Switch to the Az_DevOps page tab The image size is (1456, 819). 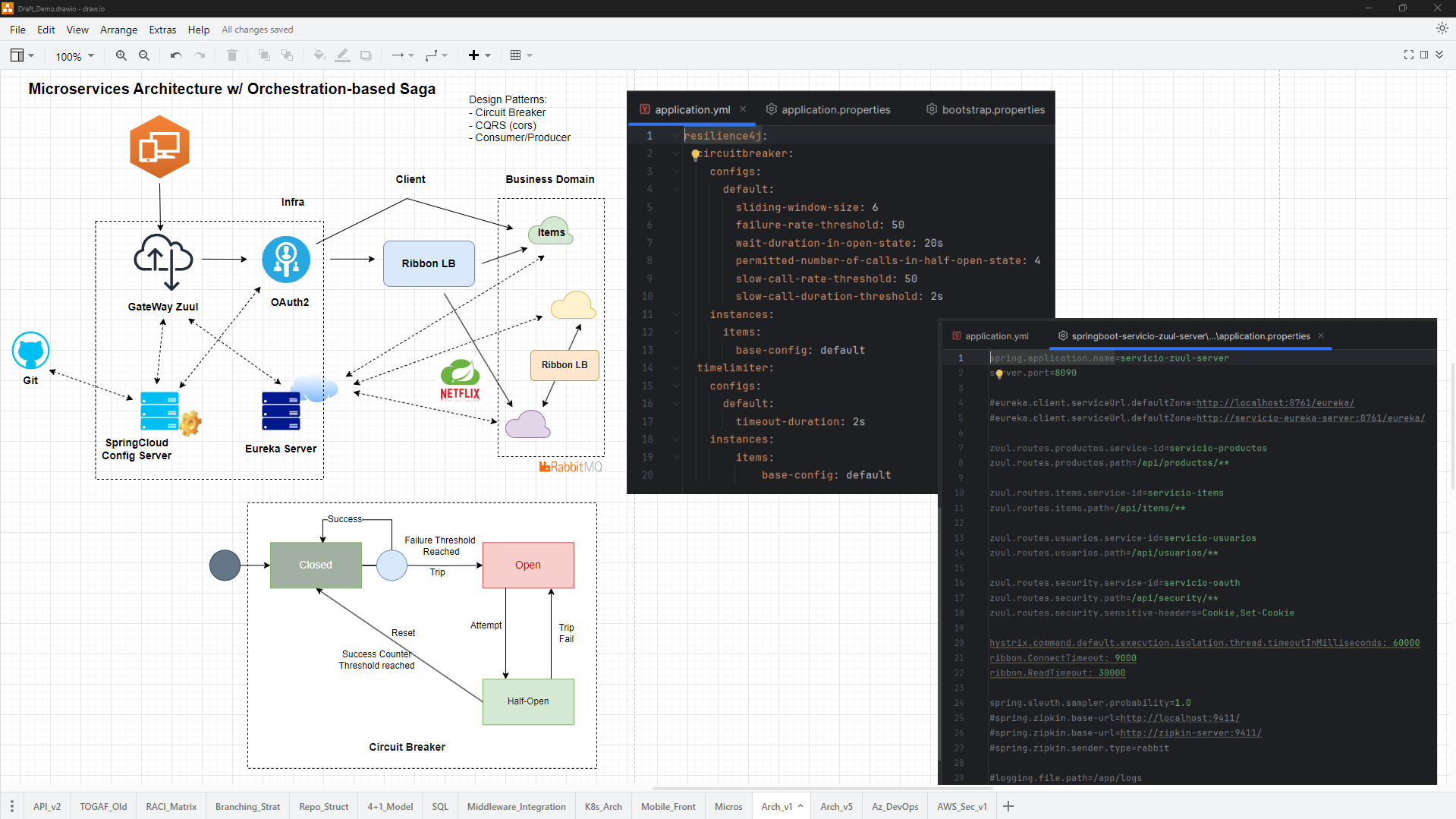tap(895, 806)
